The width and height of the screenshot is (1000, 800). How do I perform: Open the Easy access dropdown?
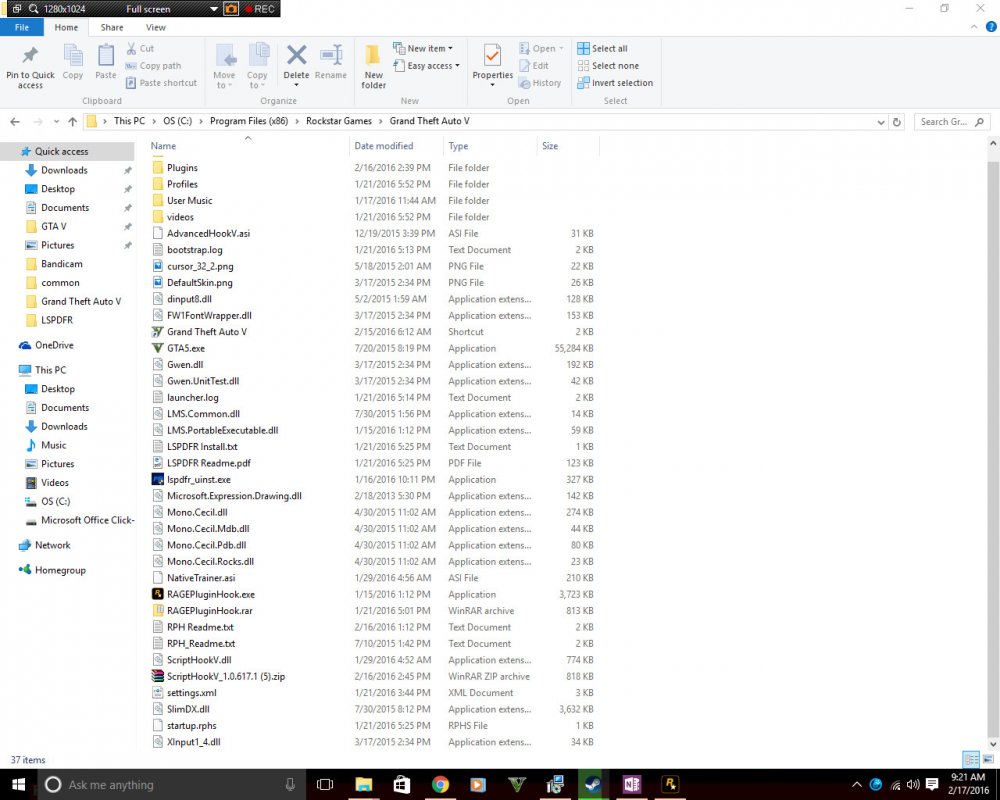pyautogui.click(x=427, y=66)
